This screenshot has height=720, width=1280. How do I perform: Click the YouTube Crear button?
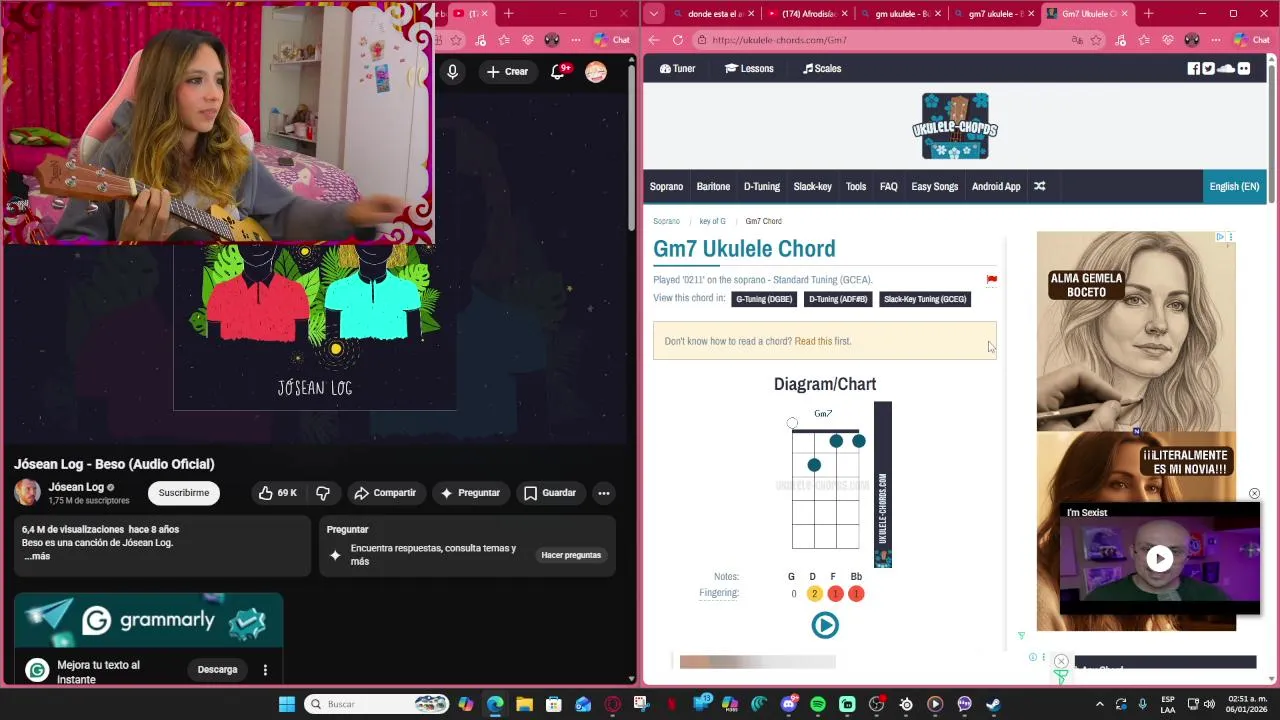point(507,71)
